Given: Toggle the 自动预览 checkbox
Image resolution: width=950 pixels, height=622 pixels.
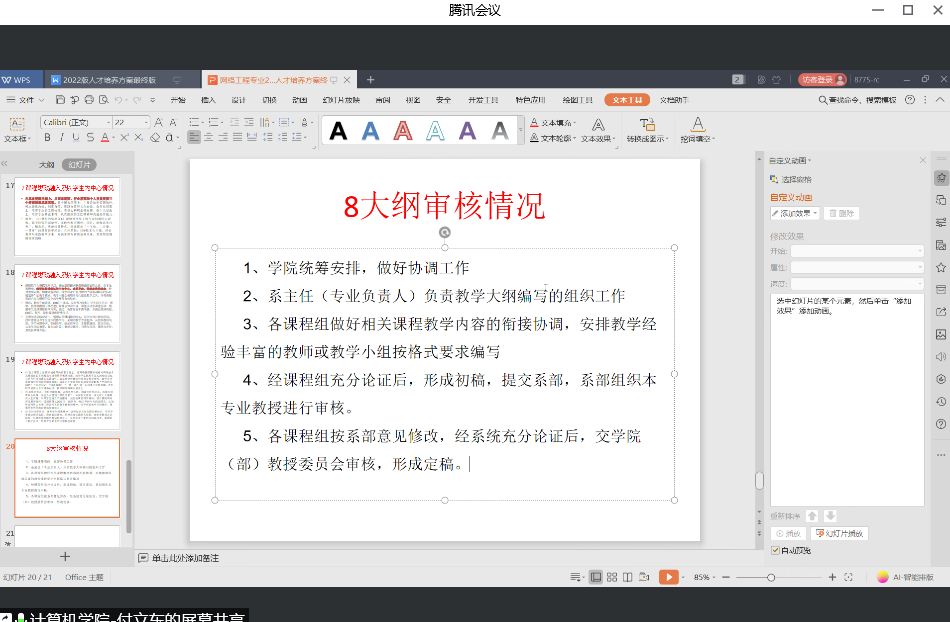Looking at the screenshot, I should pyautogui.click(x=776, y=550).
